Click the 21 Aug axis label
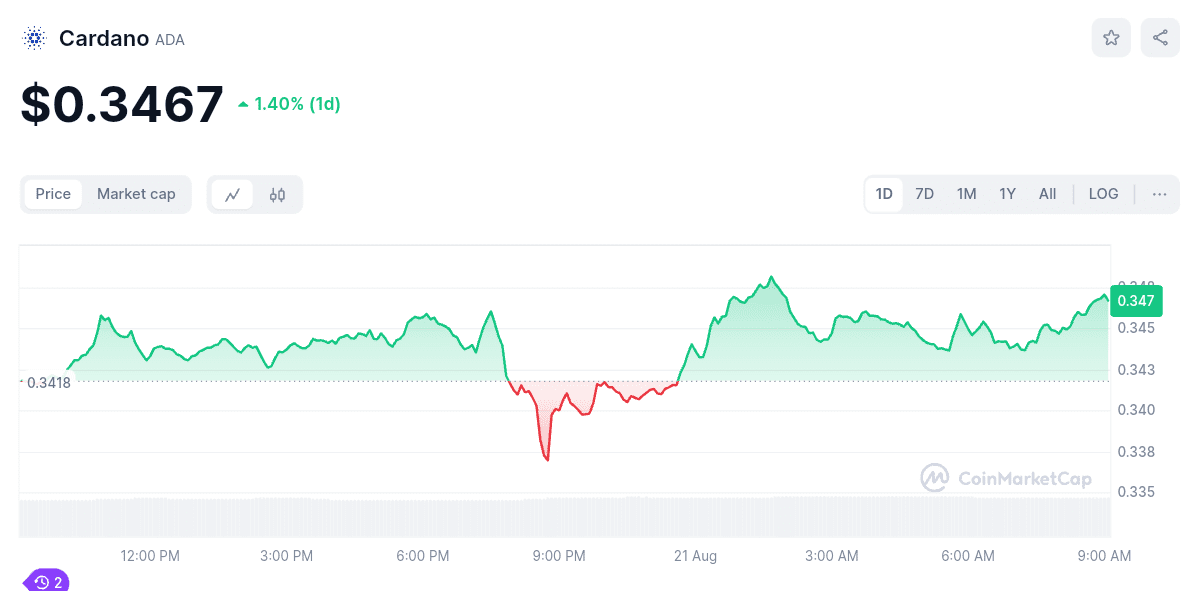Image resolution: width=1197 pixels, height=591 pixels. [695, 556]
